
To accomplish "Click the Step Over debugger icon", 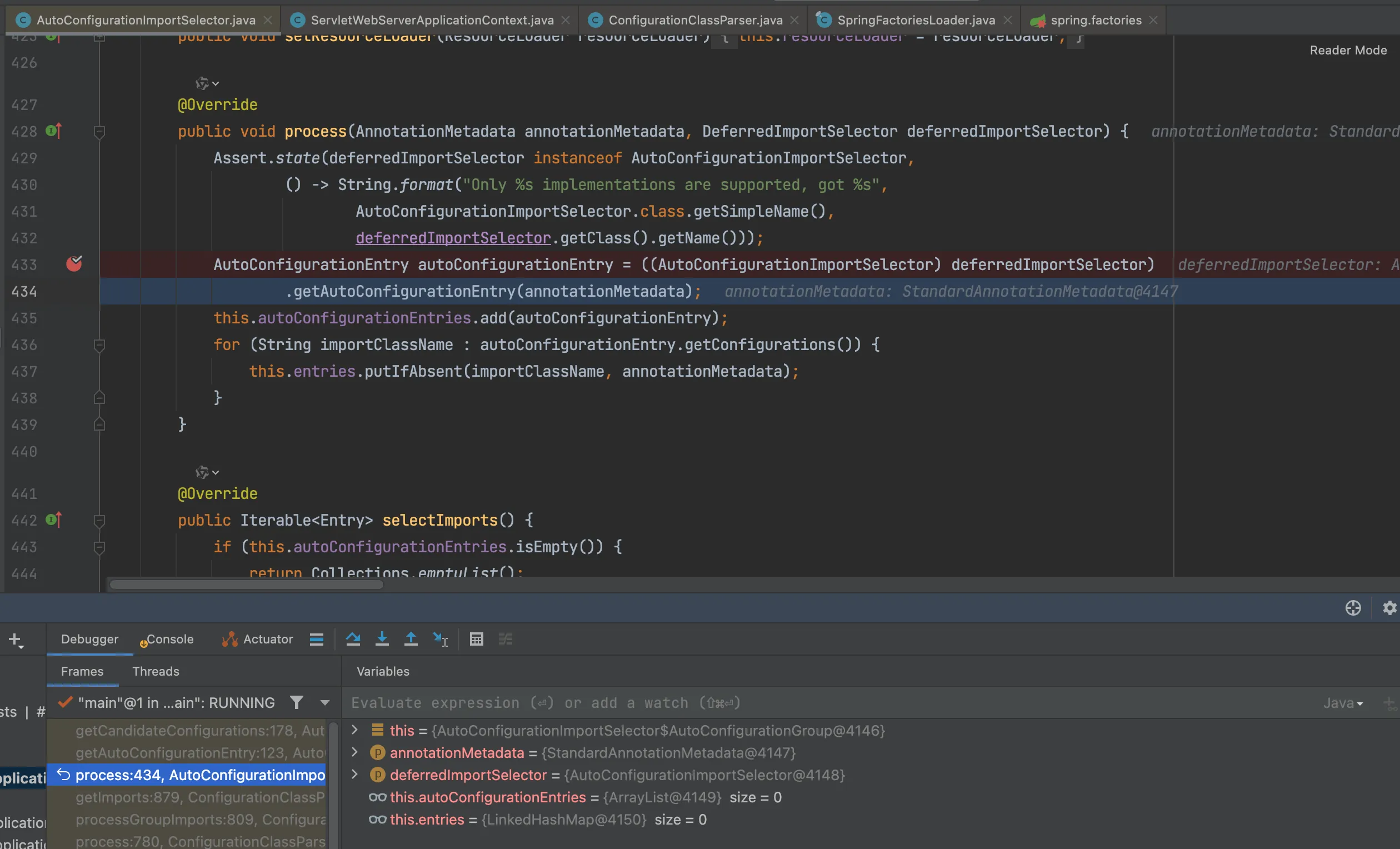I will pos(353,639).
